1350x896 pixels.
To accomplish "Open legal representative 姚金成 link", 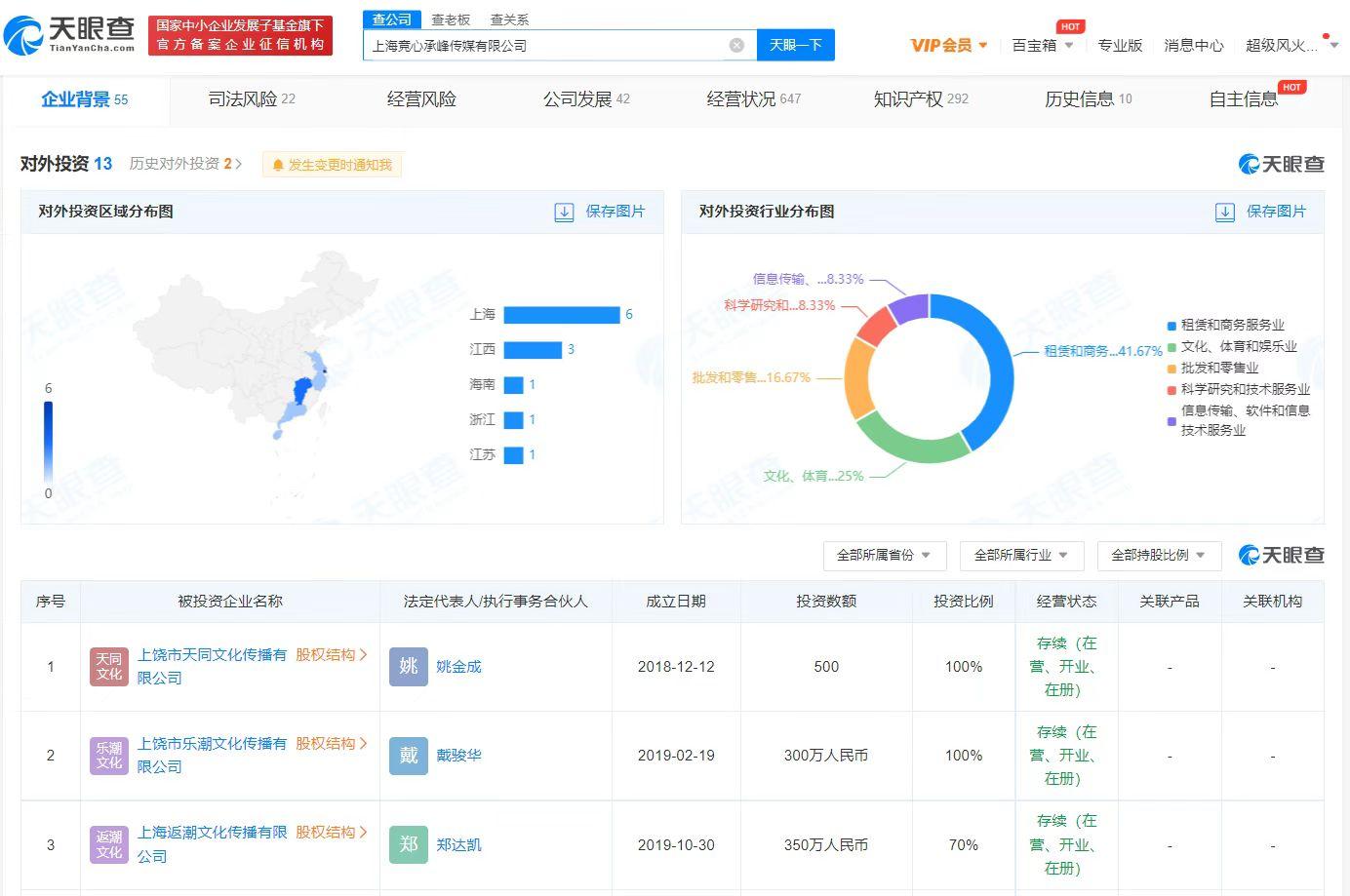I will tap(458, 667).
